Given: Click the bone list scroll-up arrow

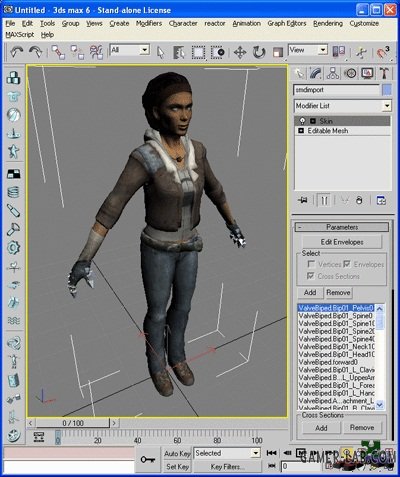Looking at the screenshot, I should [380, 308].
